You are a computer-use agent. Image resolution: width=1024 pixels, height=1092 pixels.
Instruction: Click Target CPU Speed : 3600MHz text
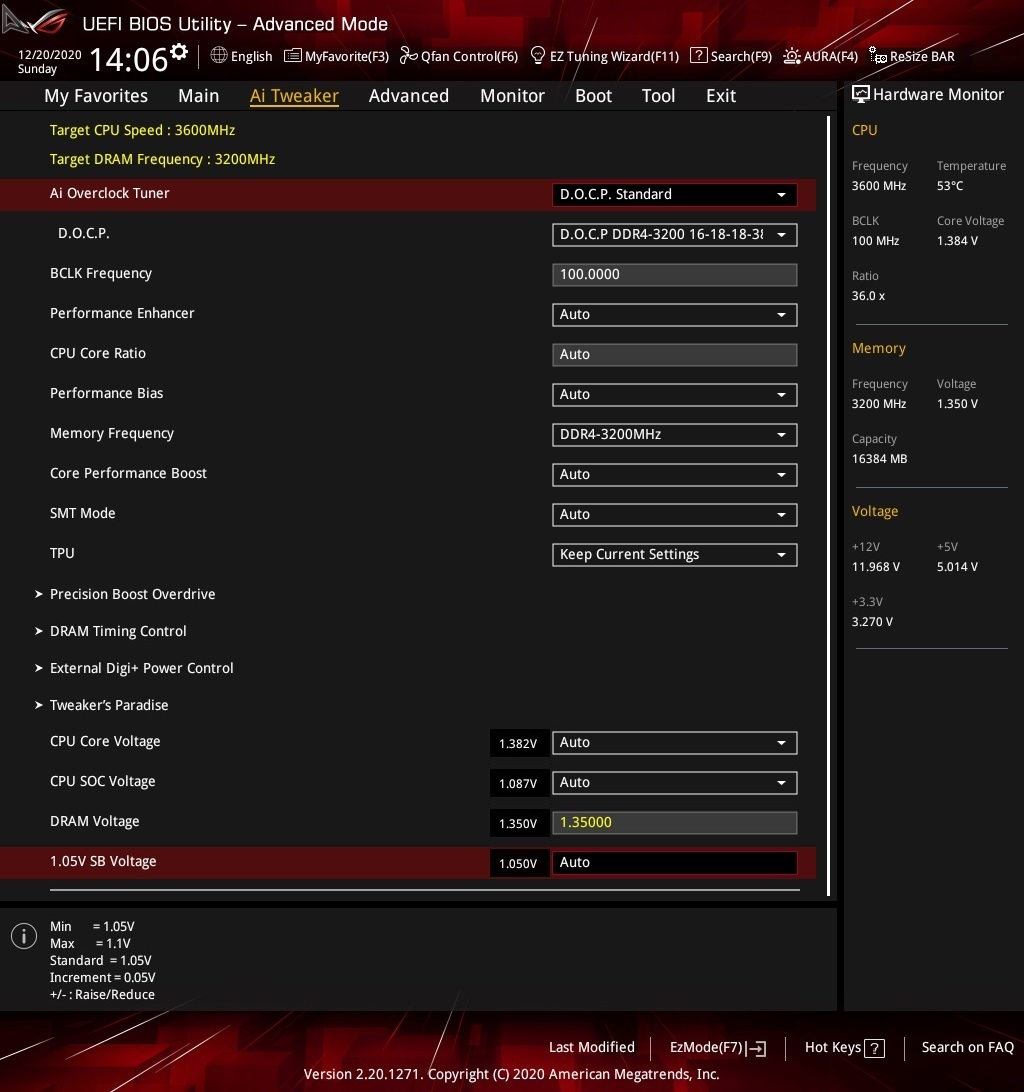(142, 130)
